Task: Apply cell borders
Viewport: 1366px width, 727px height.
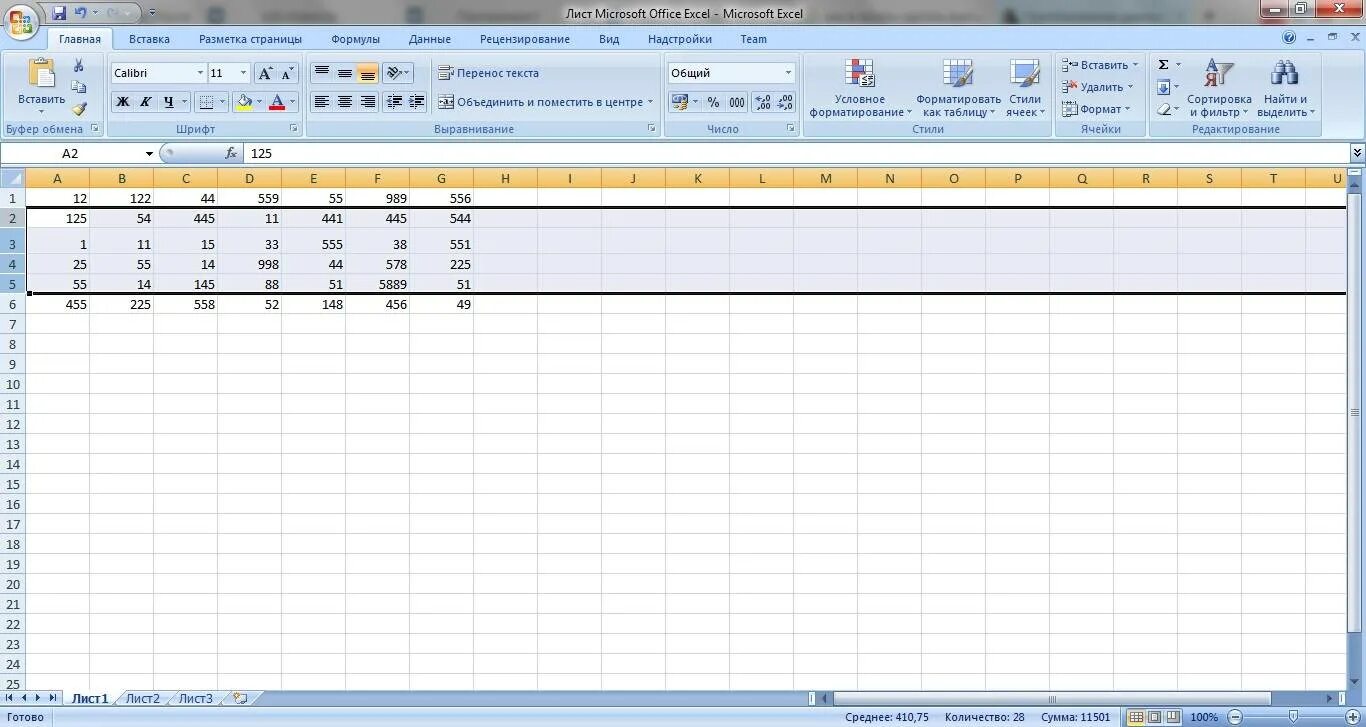Action: [205, 102]
